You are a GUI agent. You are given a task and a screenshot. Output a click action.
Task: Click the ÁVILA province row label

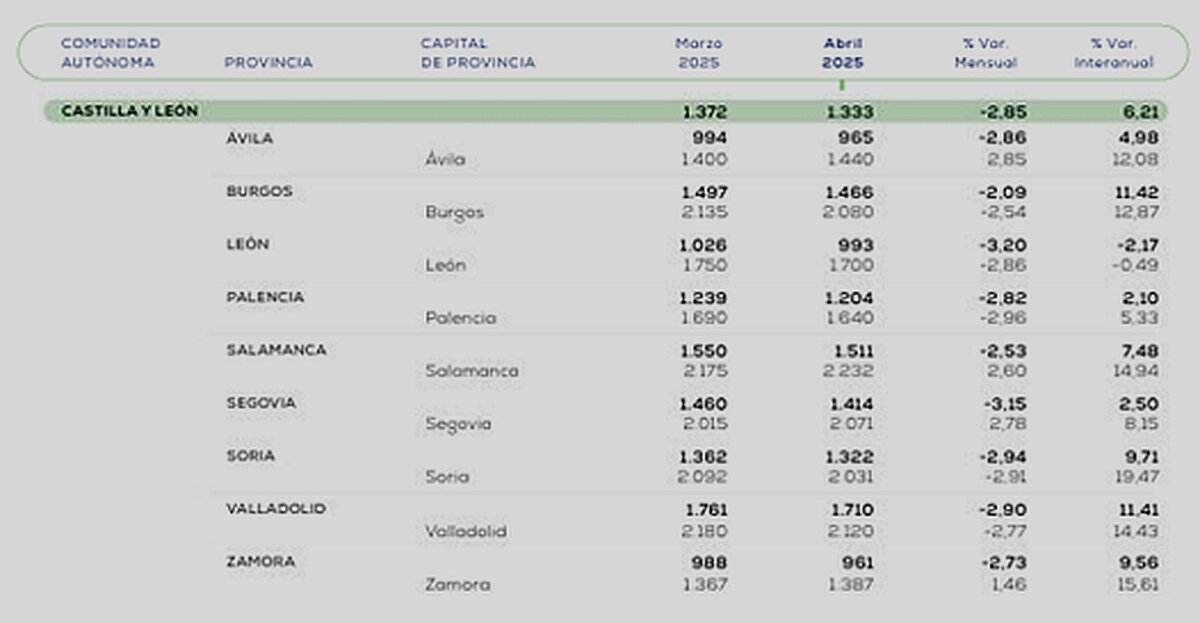250,139
